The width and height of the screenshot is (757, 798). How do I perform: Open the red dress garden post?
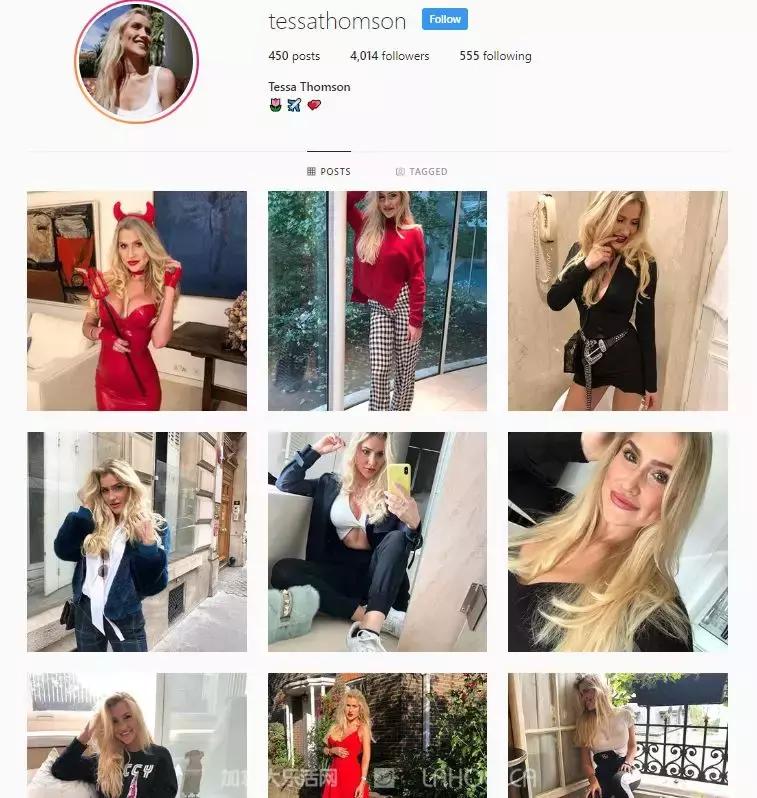[377, 735]
